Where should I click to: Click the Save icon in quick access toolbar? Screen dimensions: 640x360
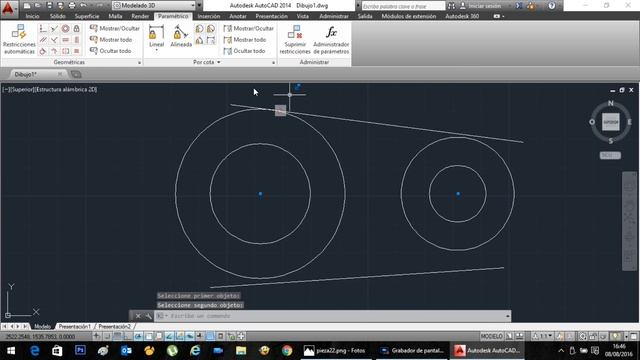49,6
